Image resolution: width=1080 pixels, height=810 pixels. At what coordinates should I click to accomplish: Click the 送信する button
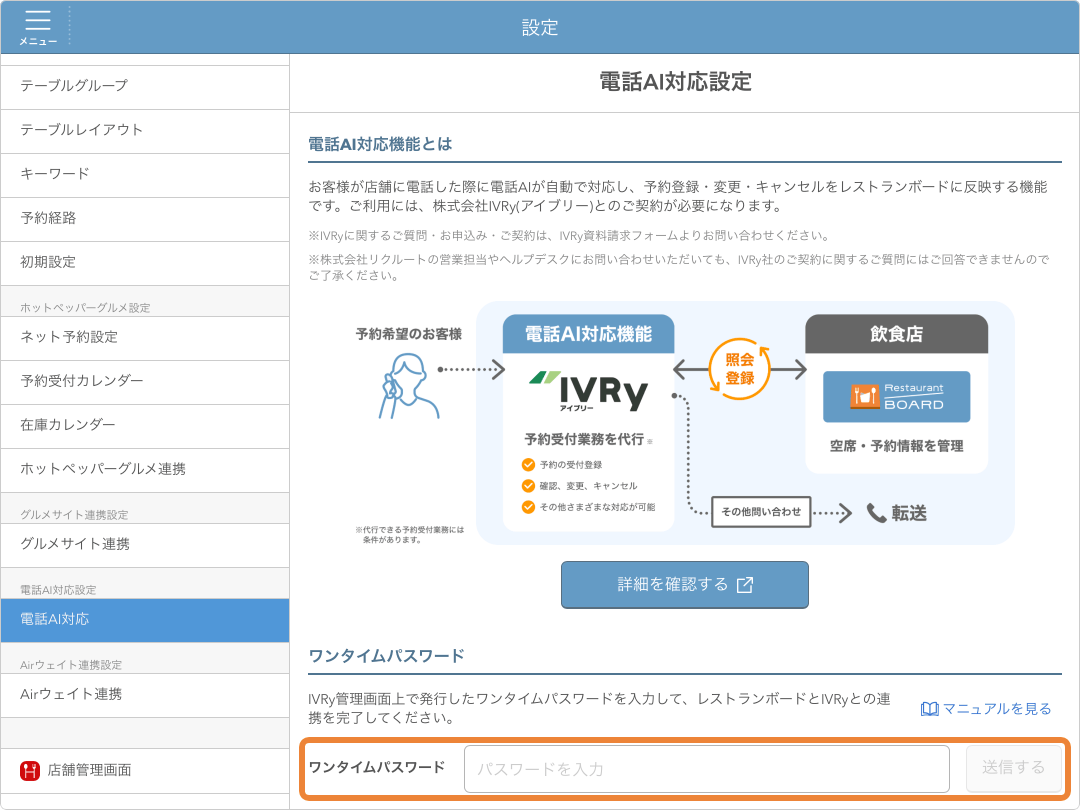pos(1013,769)
